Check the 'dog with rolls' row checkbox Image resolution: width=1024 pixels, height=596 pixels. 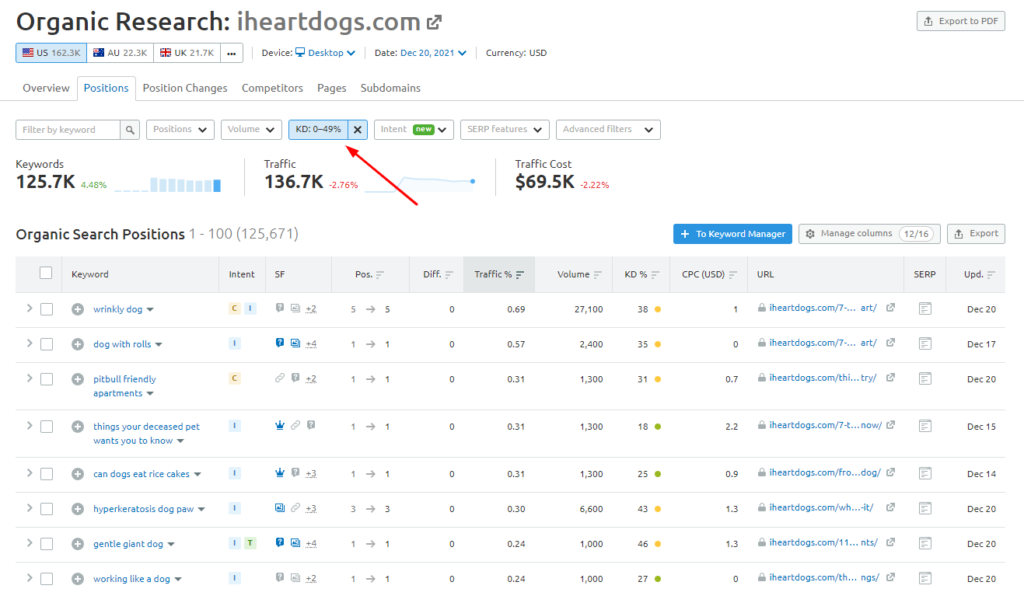[46, 344]
